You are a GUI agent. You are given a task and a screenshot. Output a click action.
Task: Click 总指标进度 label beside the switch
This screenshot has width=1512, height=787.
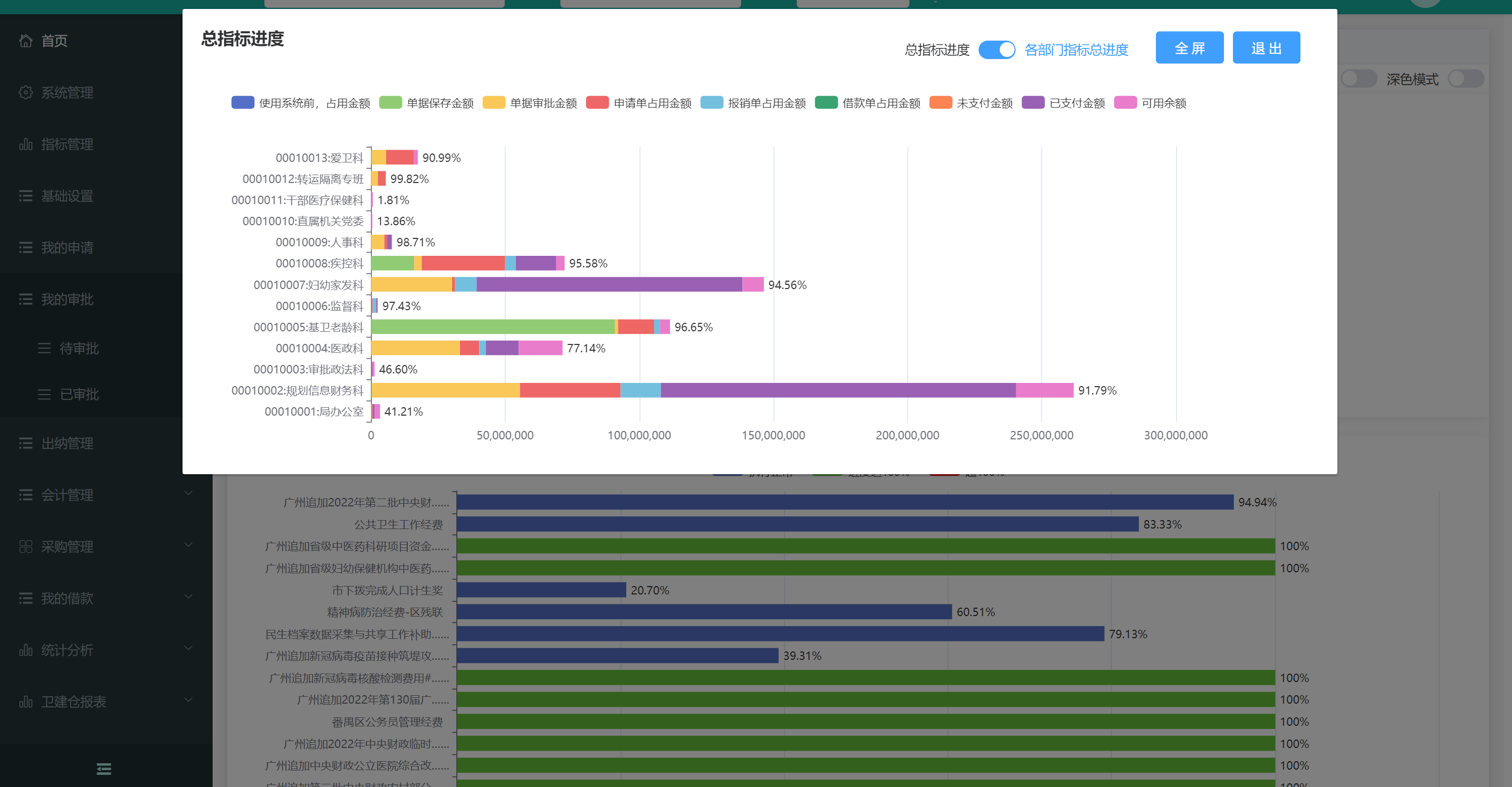pos(937,50)
